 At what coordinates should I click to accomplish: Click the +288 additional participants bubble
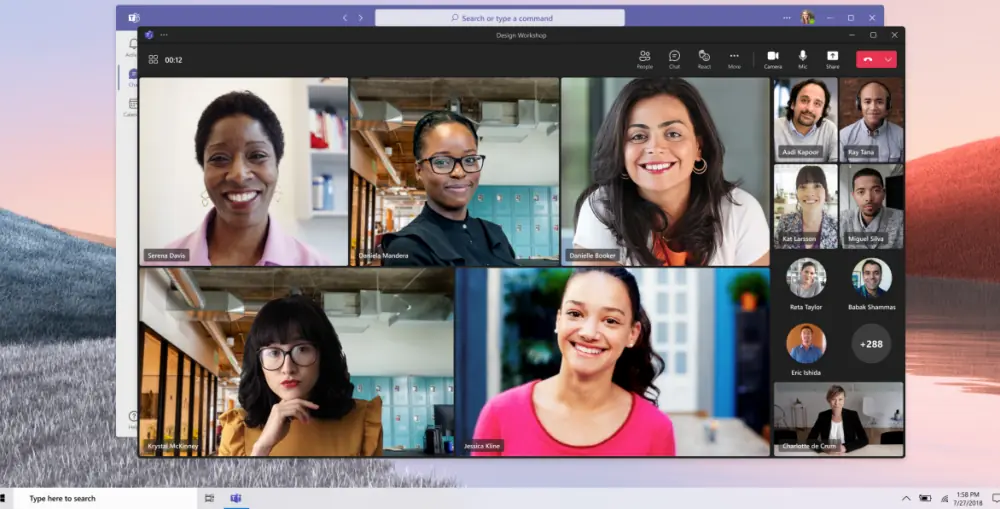click(x=871, y=343)
